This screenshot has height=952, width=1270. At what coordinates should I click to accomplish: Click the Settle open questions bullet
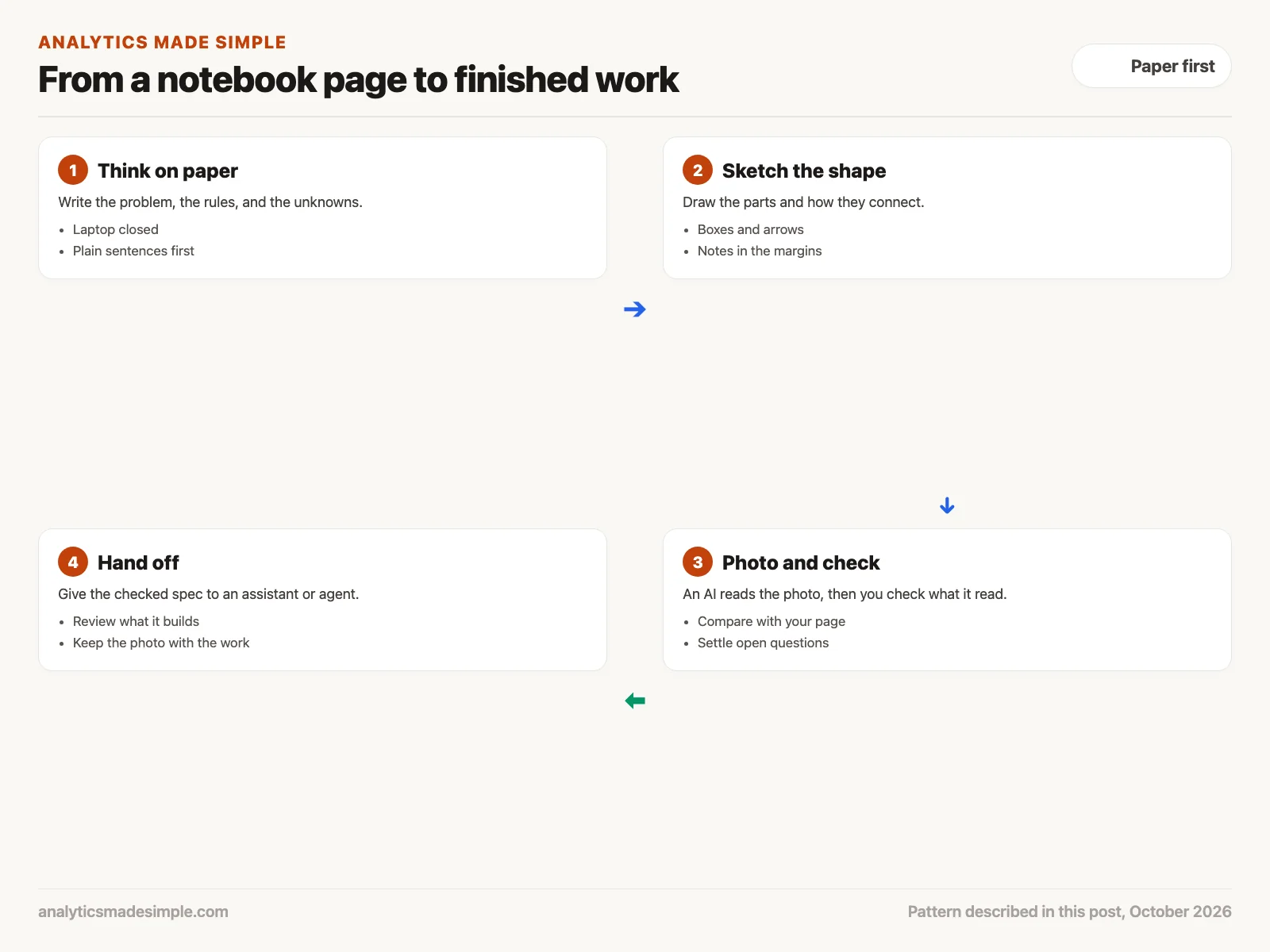pos(763,643)
